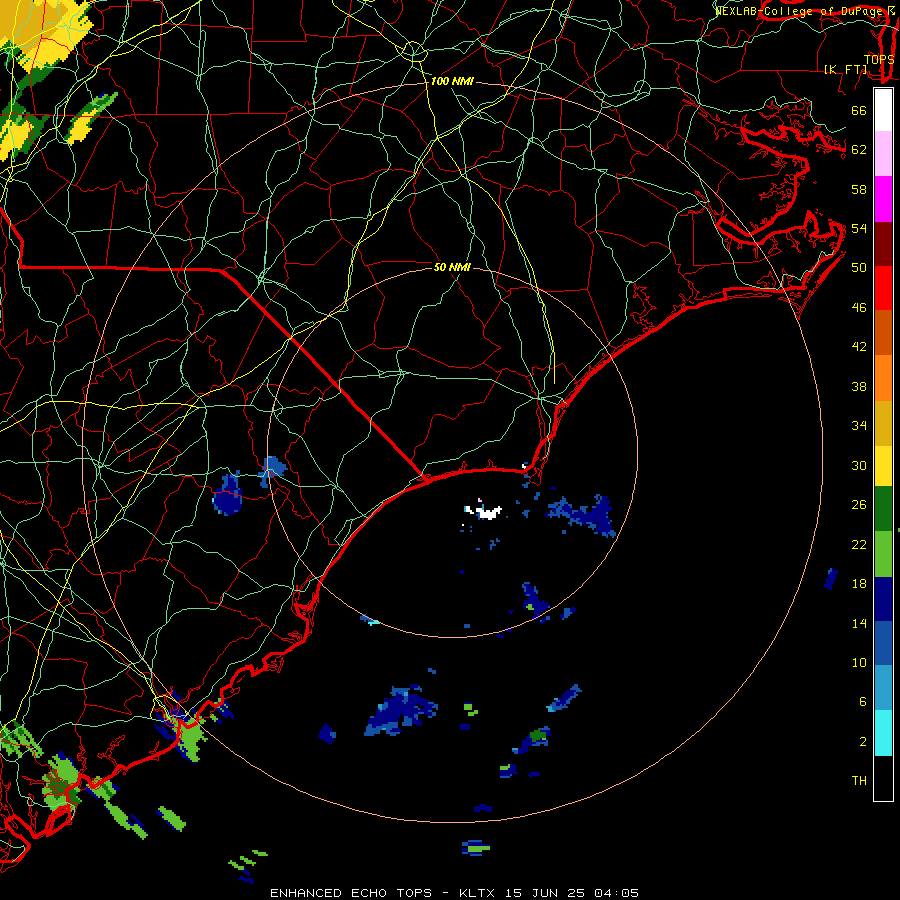Click the legend value 10
The image size is (900, 900).
[x=859, y=663]
